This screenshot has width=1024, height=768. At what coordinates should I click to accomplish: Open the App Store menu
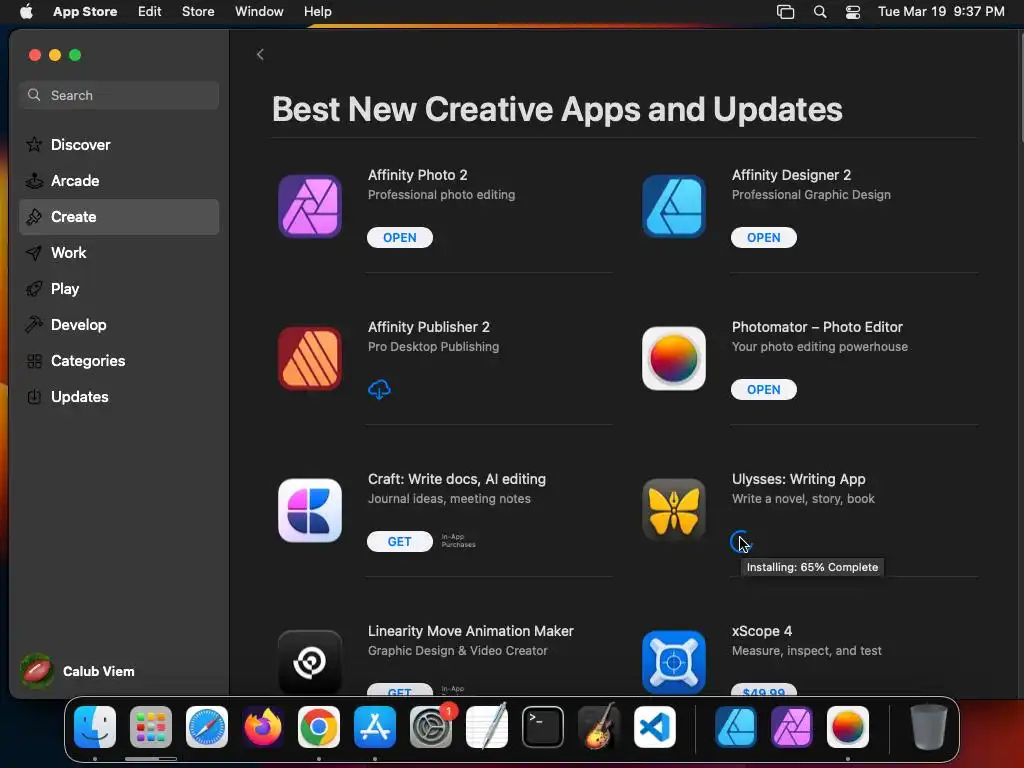click(x=85, y=11)
